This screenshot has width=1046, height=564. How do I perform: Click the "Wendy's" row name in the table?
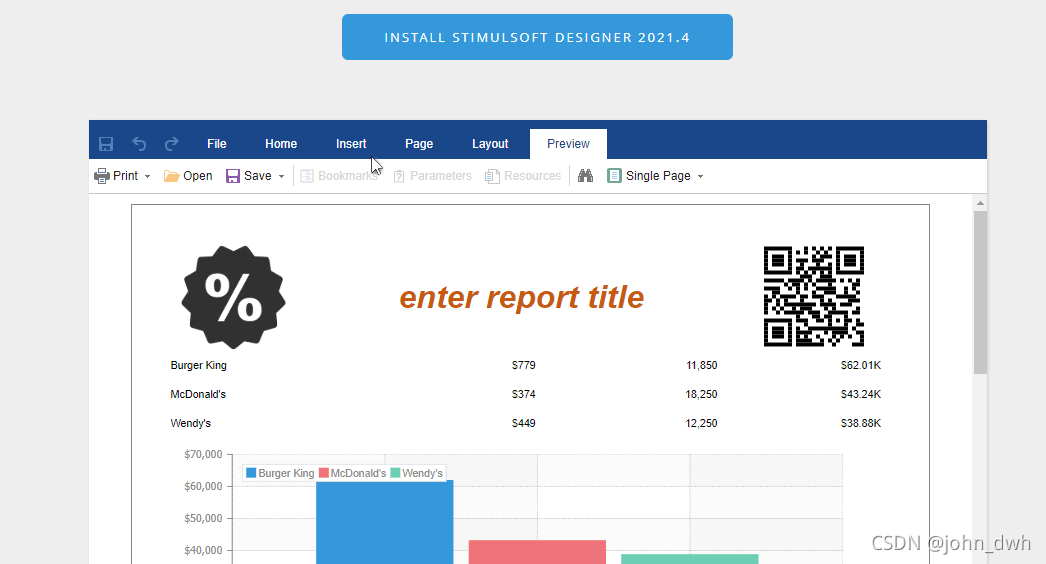coord(190,422)
